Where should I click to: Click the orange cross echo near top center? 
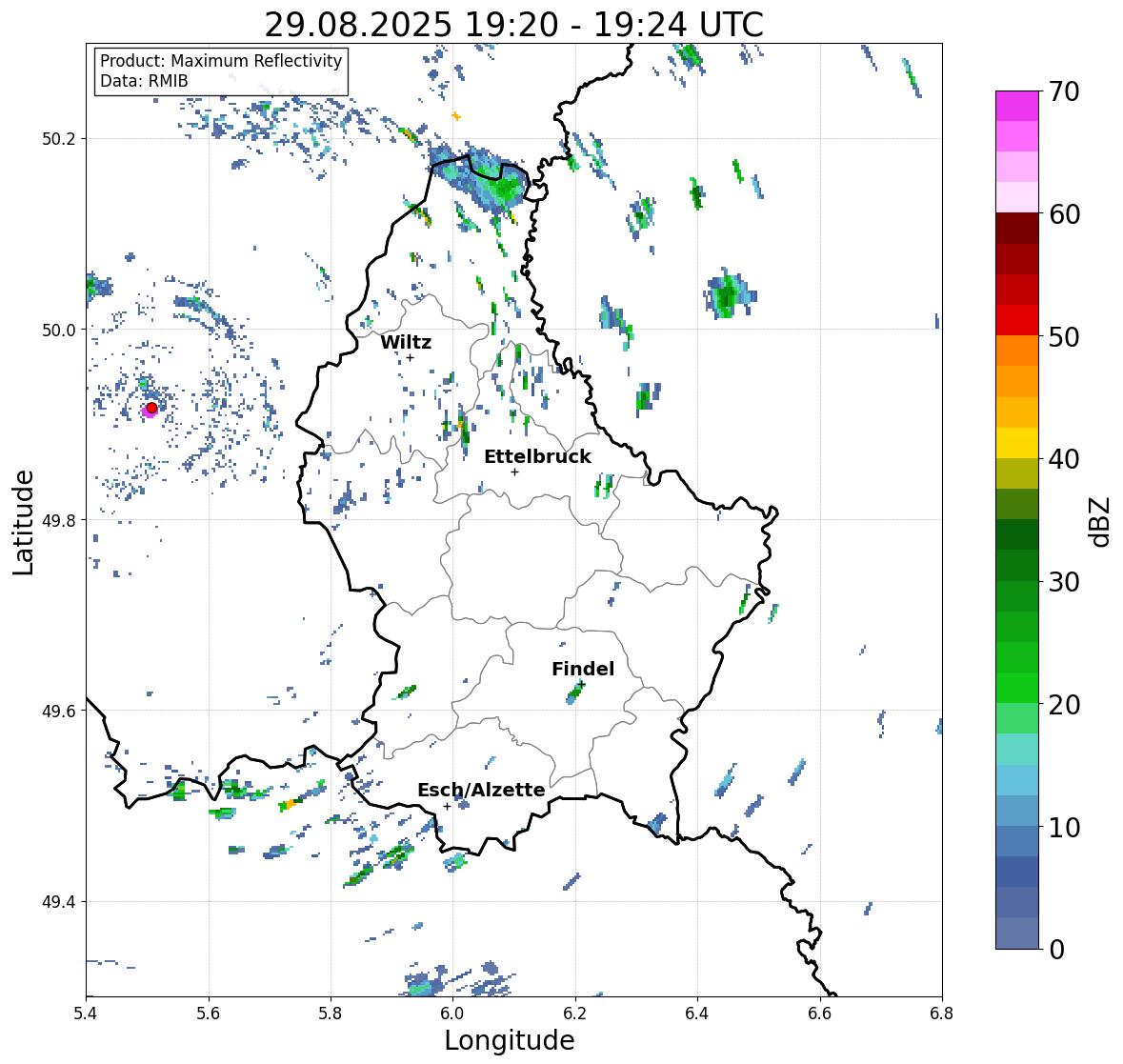tap(455, 115)
